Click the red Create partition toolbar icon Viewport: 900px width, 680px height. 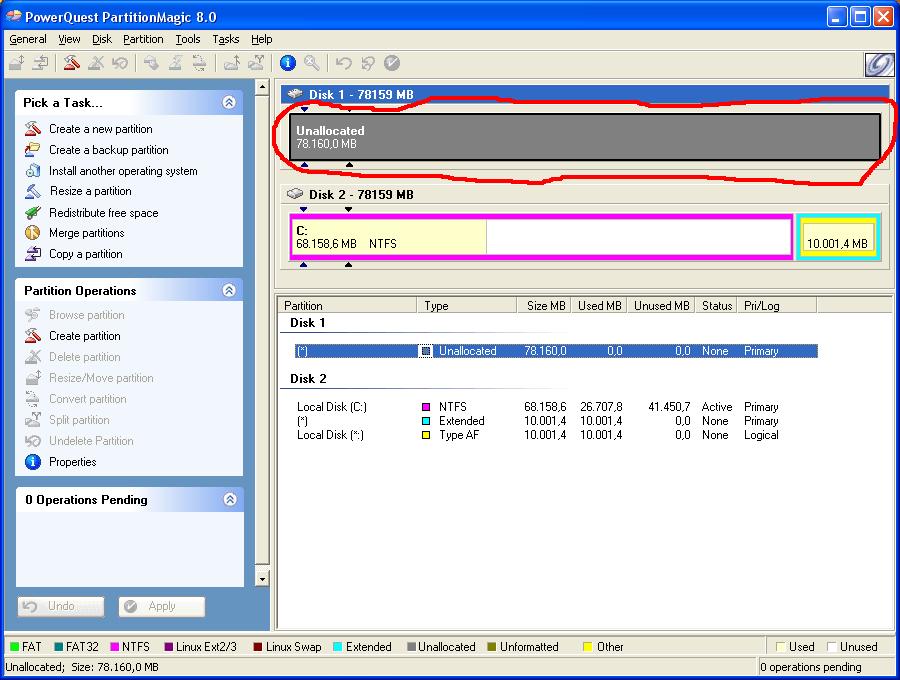(x=71, y=63)
